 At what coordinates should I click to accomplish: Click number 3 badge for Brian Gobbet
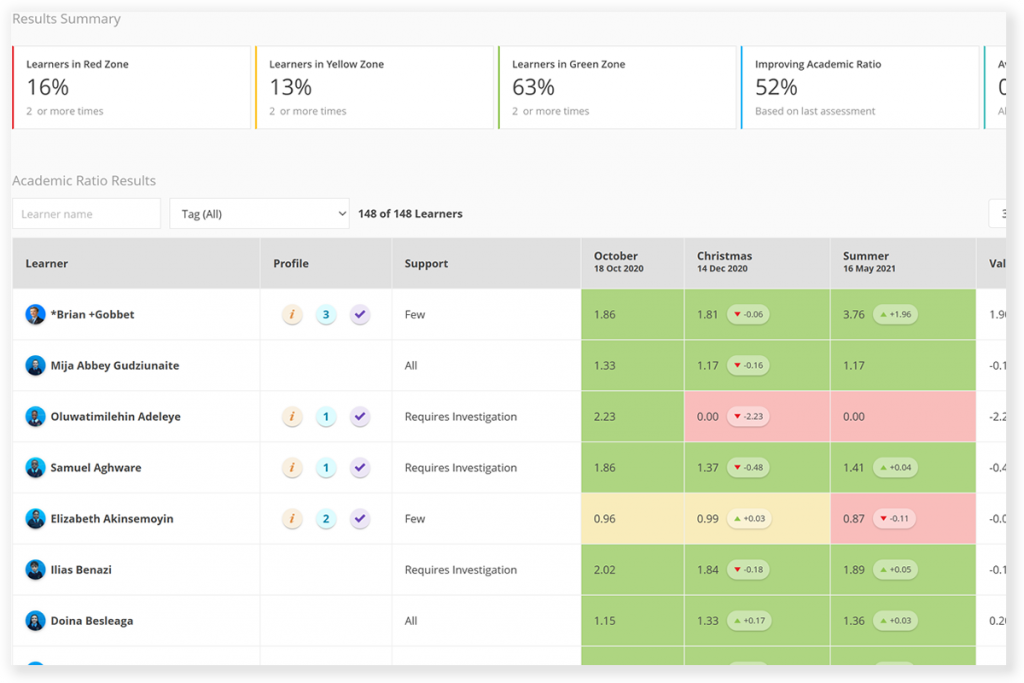point(326,315)
